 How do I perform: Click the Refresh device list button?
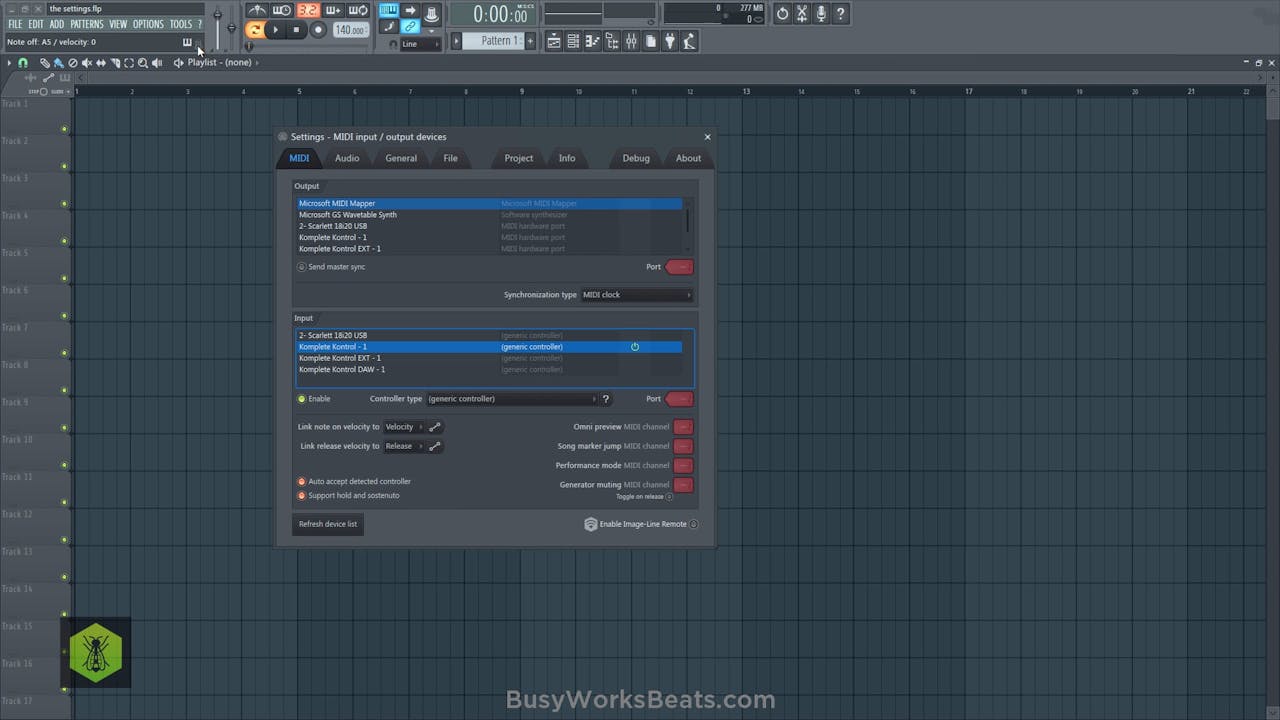[328, 523]
